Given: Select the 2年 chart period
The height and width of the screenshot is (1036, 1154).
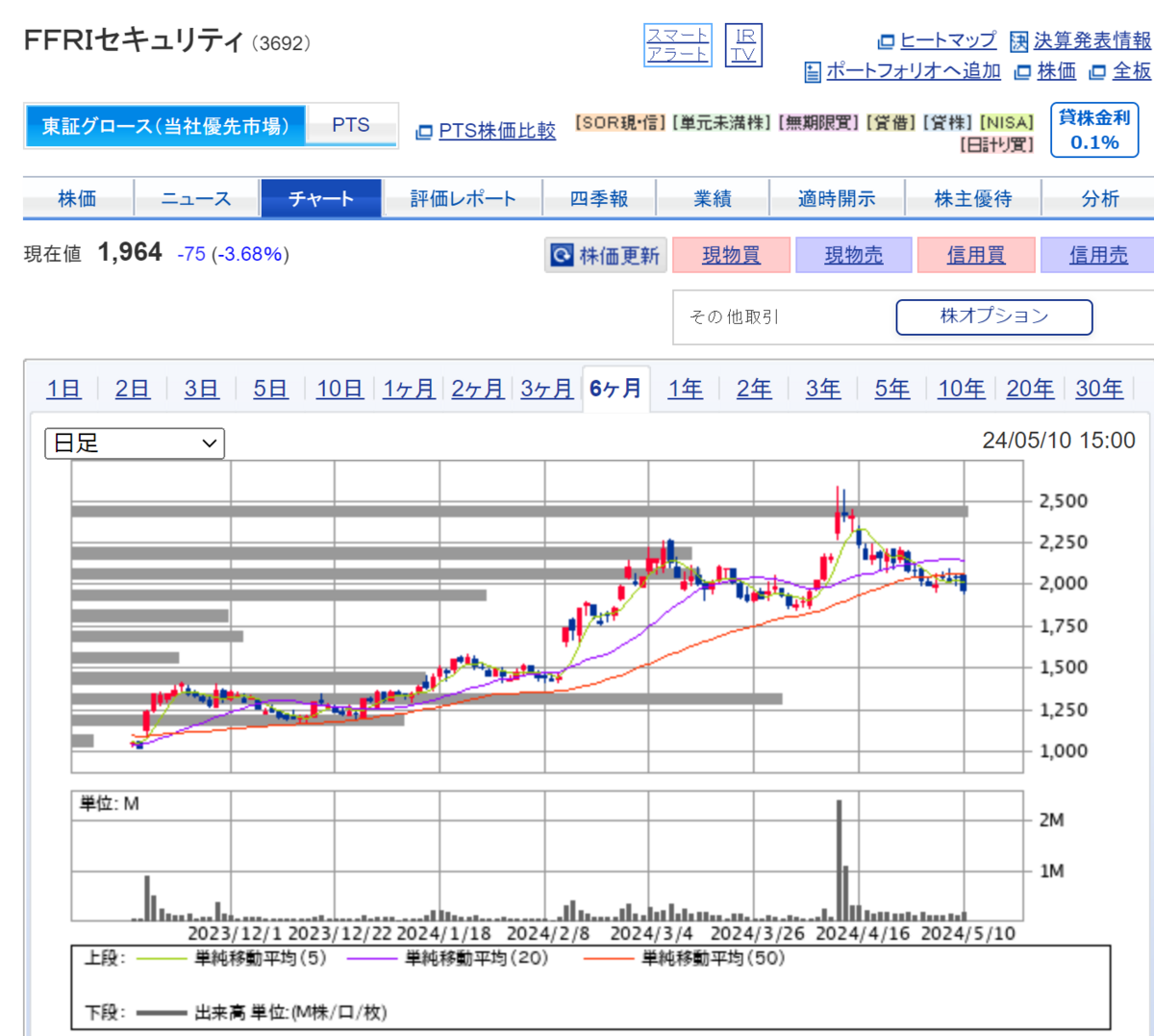Looking at the screenshot, I should point(754,389).
